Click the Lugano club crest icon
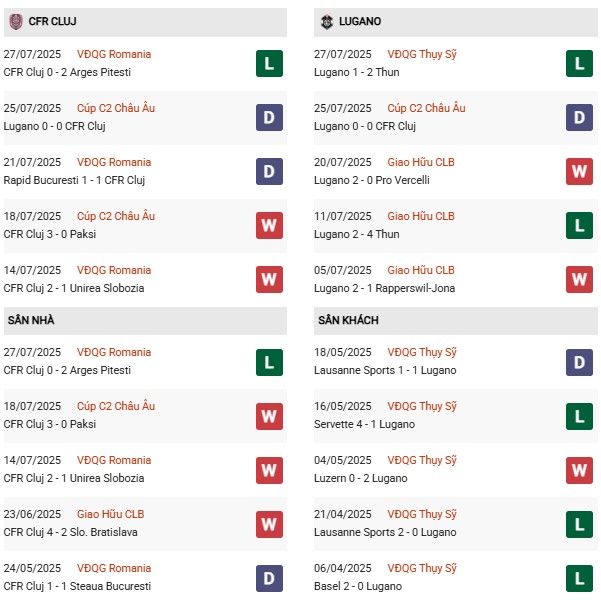This screenshot has width=601, height=600. (327, 21)
